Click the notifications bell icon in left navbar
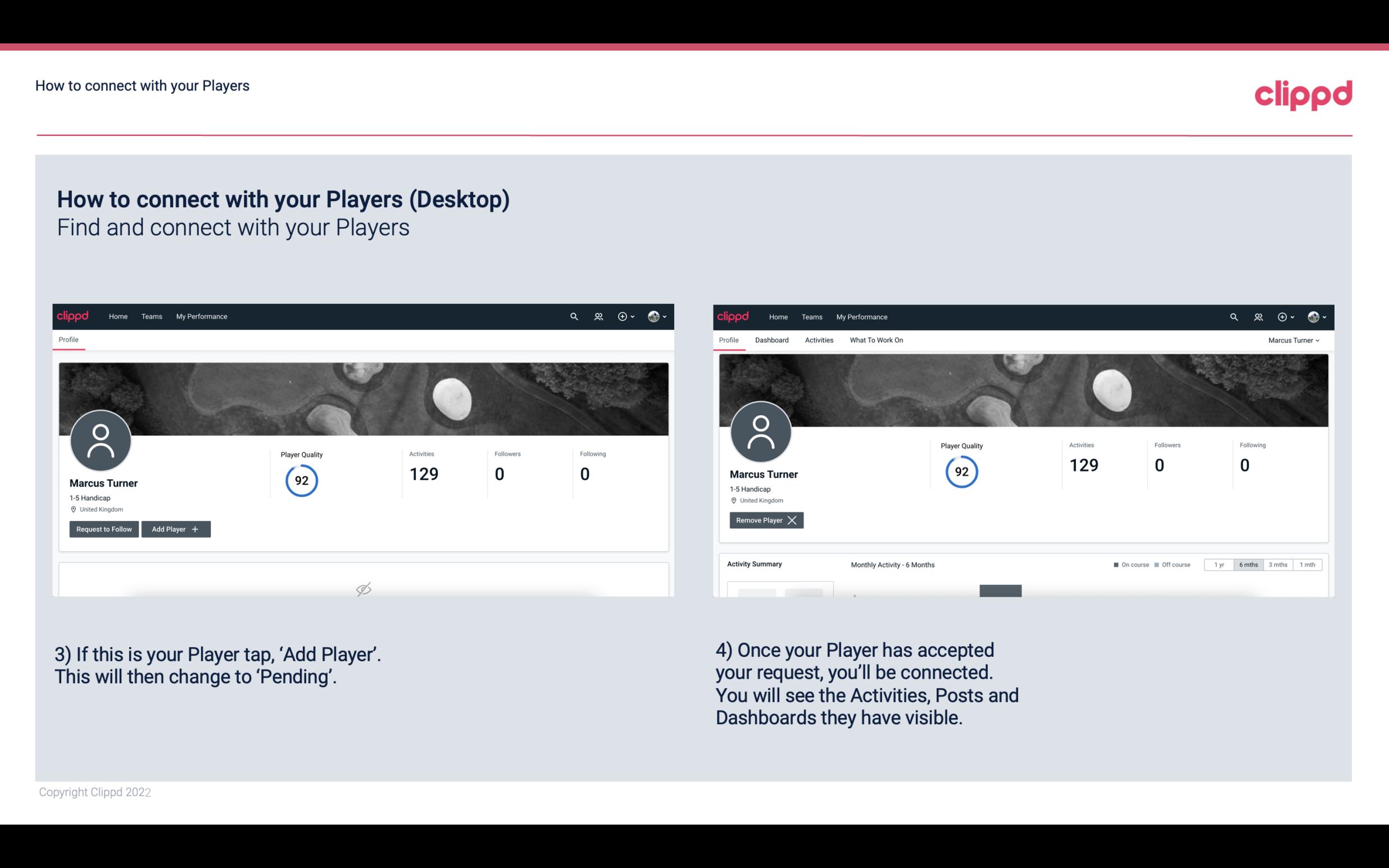This screenshot has height=868, width=1389. 597,316
